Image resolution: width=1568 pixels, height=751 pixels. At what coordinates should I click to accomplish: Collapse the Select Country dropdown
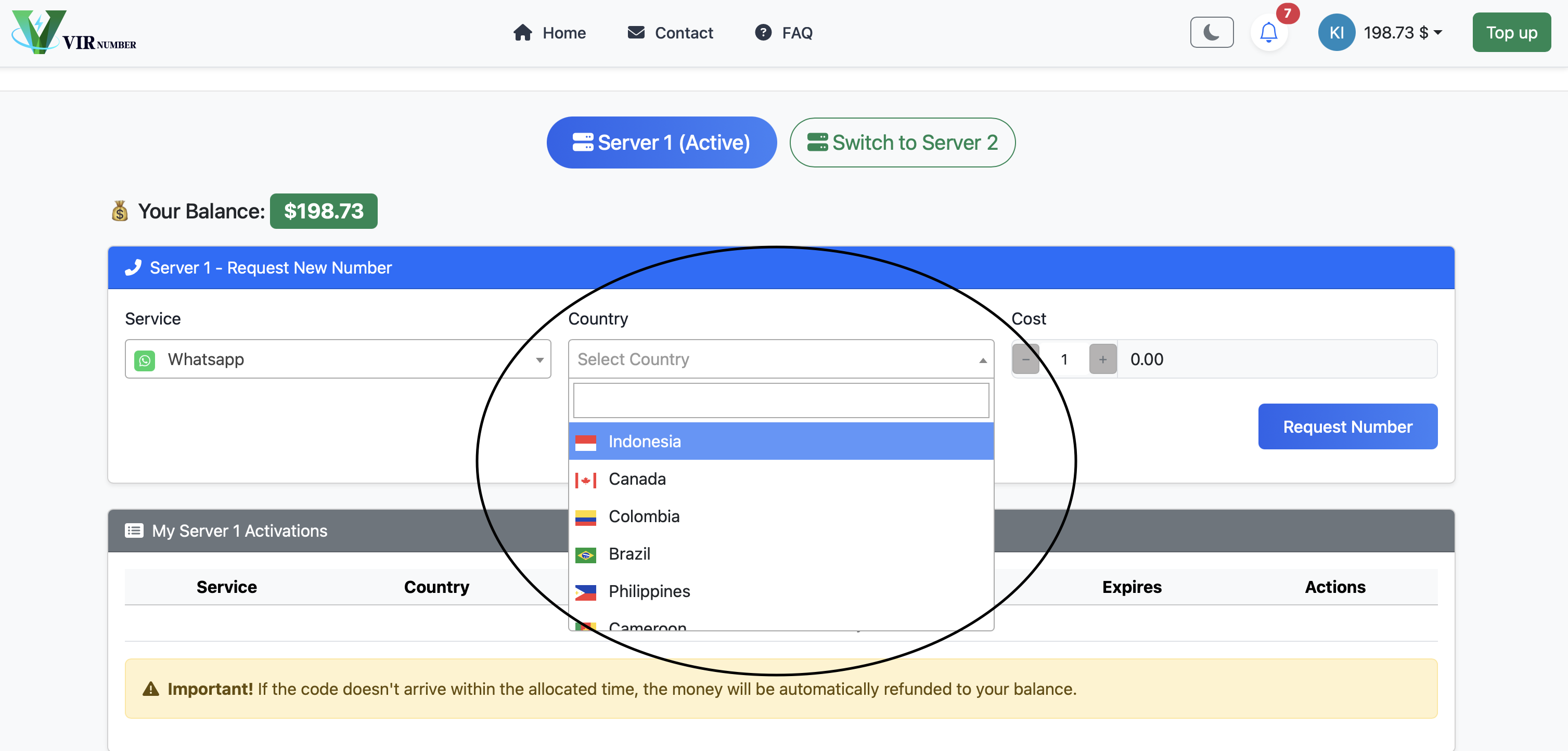tap(982, 360)
